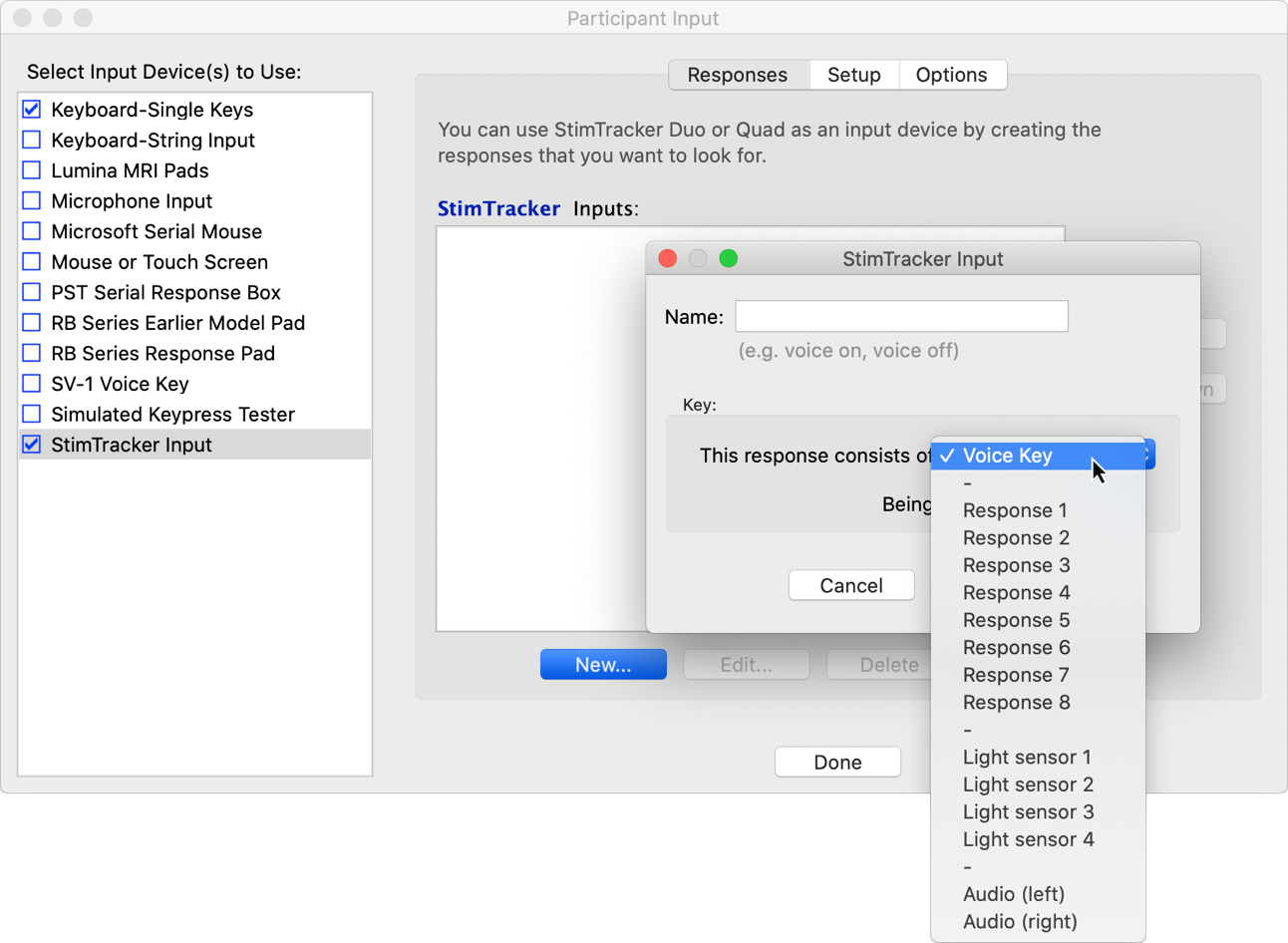Viewport: 1288px width, 943px height.
Task: Toggle the StimTracker Input checkbox
Action: point(32,445)
